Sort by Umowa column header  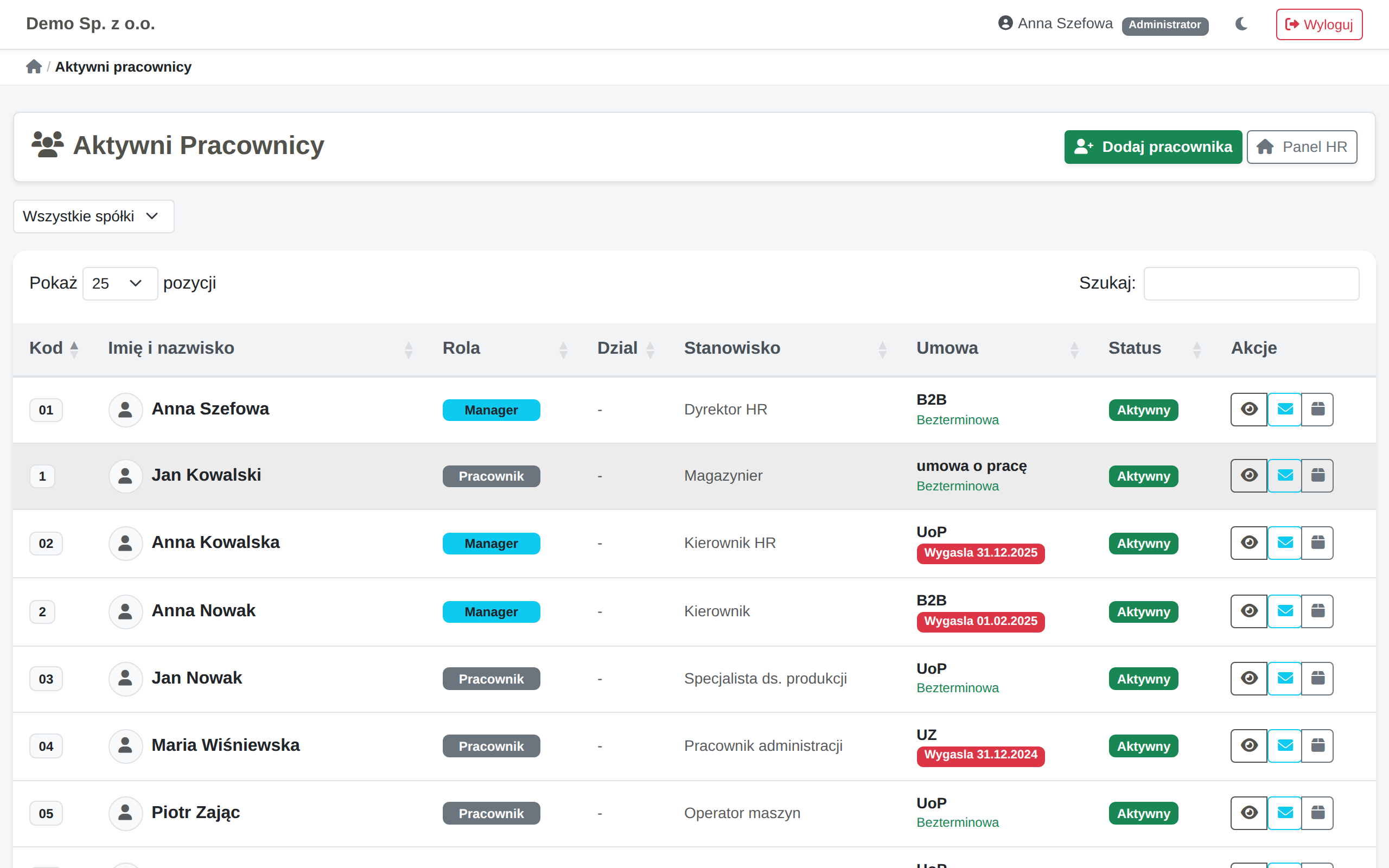click(x=947, y=348)
